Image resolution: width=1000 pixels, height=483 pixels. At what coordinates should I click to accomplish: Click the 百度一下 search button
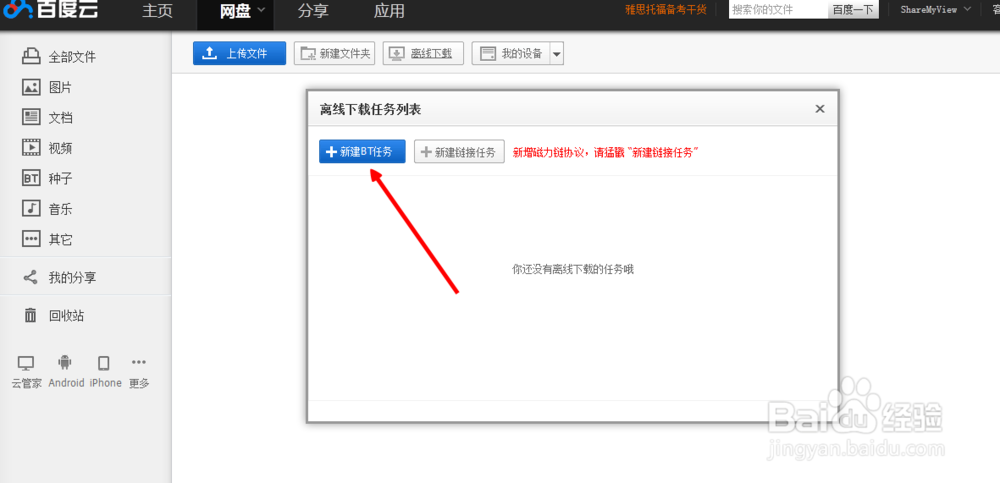click(853, 10)
